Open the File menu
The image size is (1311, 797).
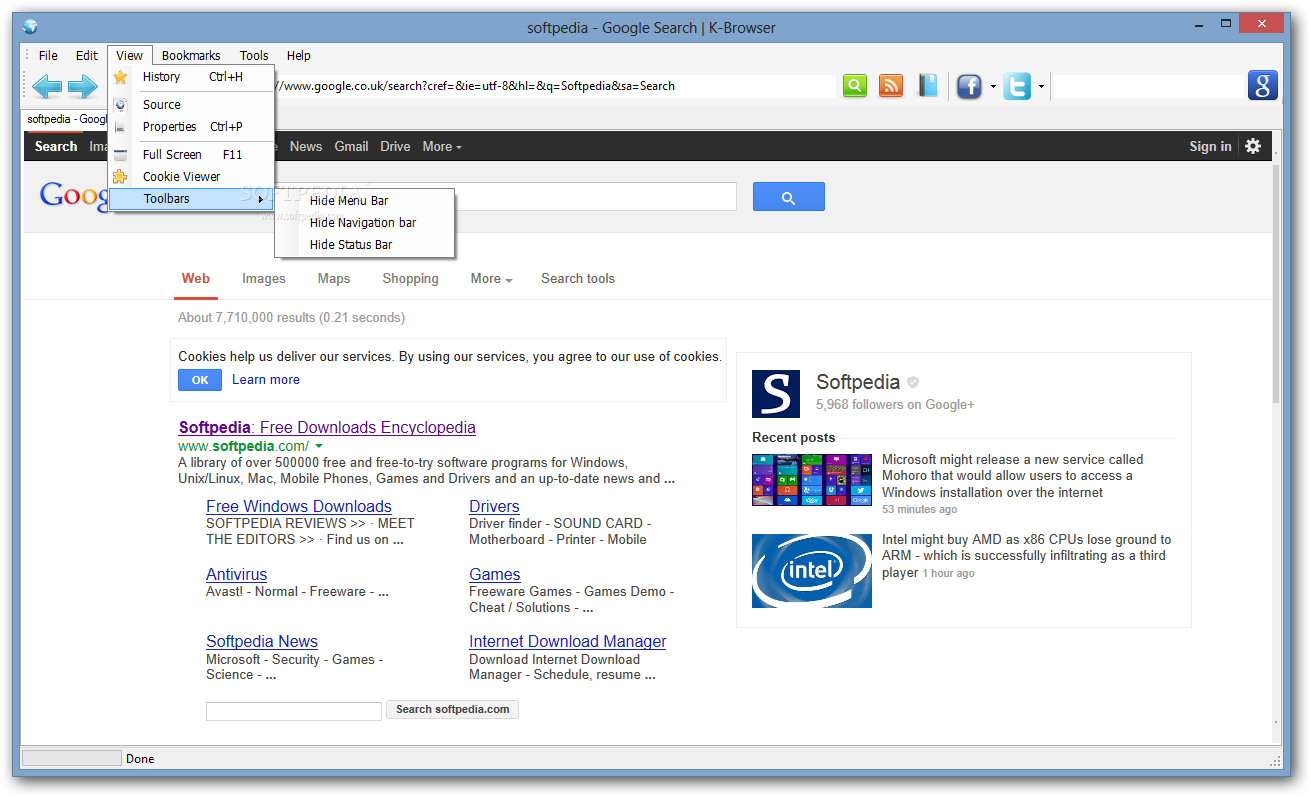(x=48, y=56)
